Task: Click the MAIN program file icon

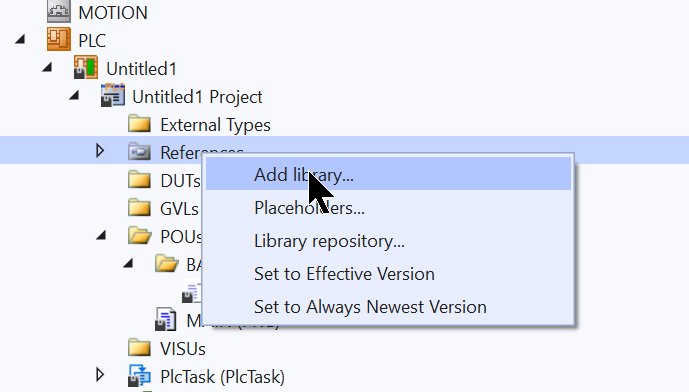Action: click(x=166, y=319)
